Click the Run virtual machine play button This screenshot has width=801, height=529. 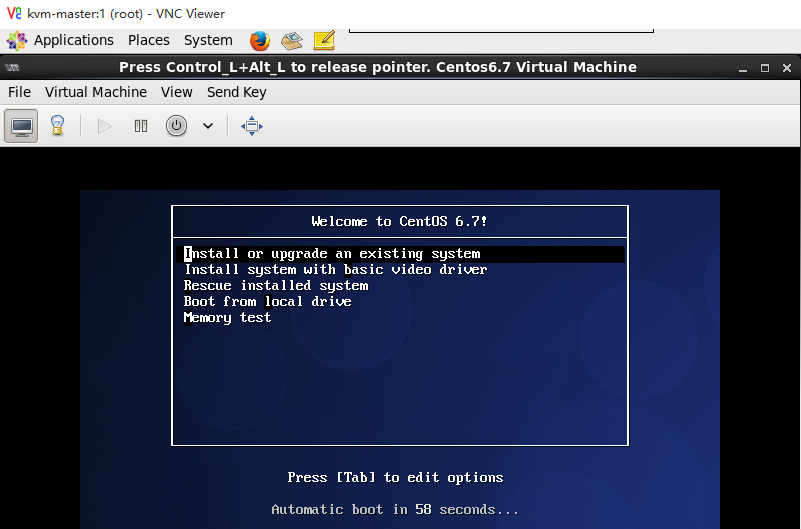tap(104, 126)
